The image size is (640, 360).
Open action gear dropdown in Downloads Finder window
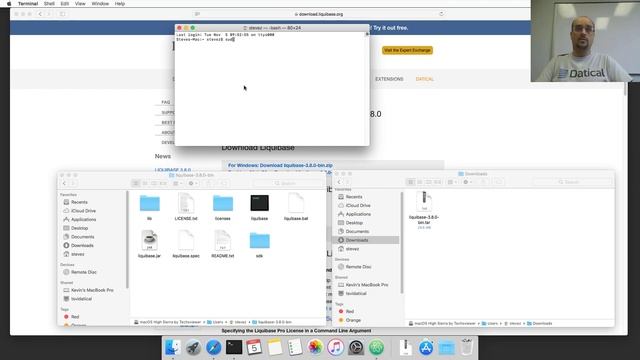[467, 182]
